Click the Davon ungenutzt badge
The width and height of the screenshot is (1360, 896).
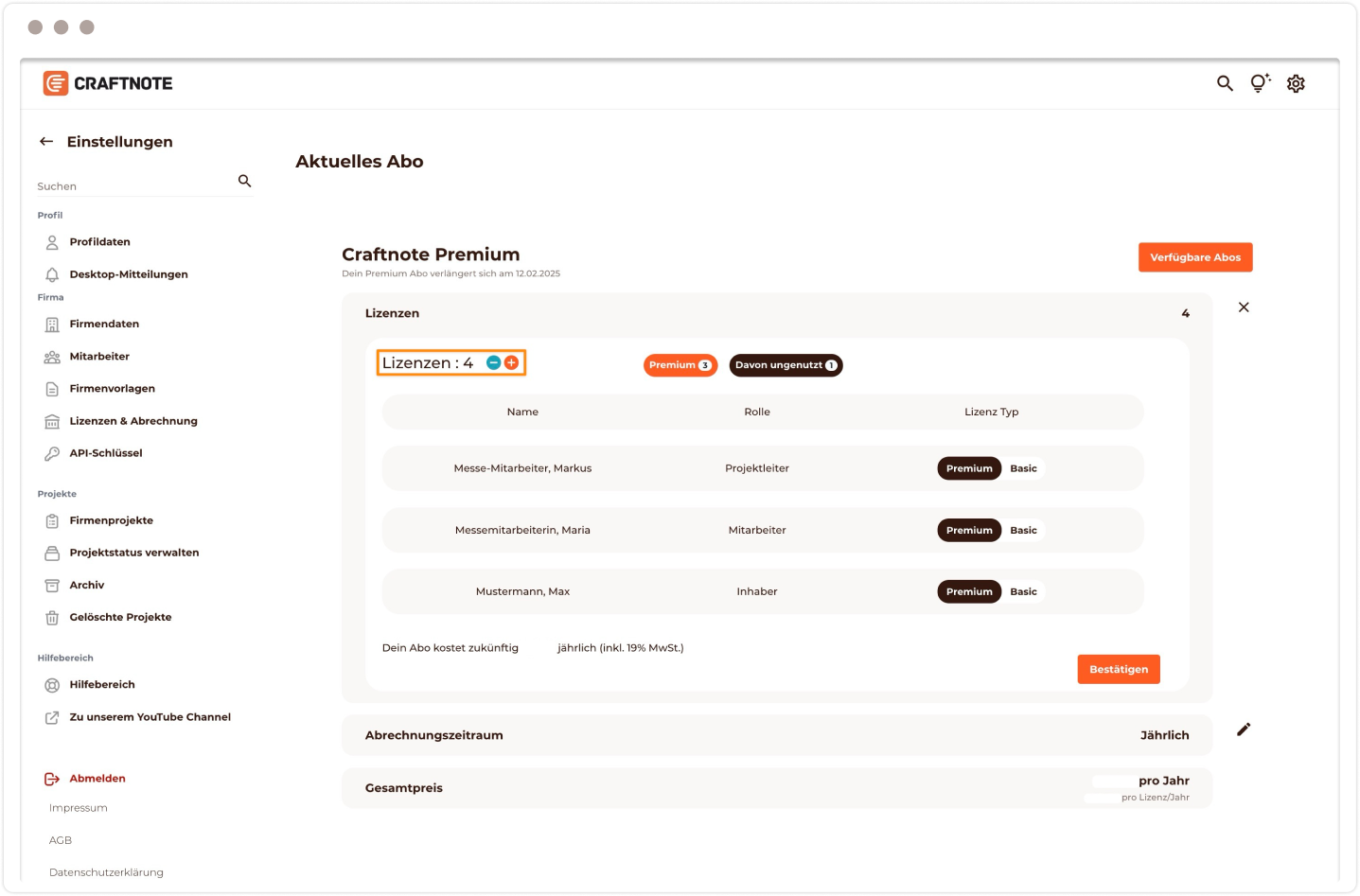(786, 365)
